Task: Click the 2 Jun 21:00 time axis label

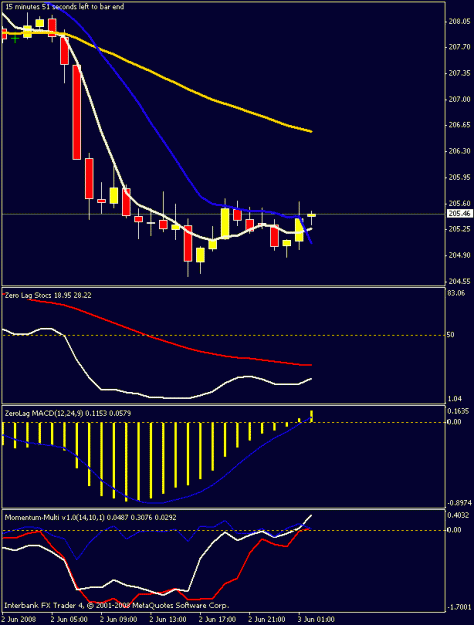Action: click(267, 619)
